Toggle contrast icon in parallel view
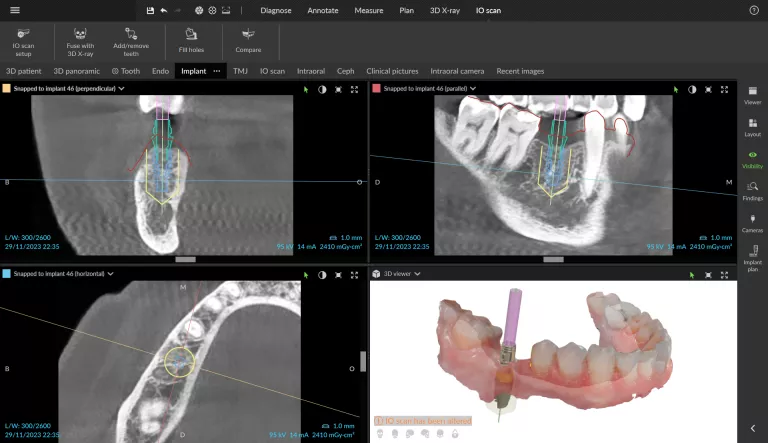Screen dimensions: 768x443 692,89
